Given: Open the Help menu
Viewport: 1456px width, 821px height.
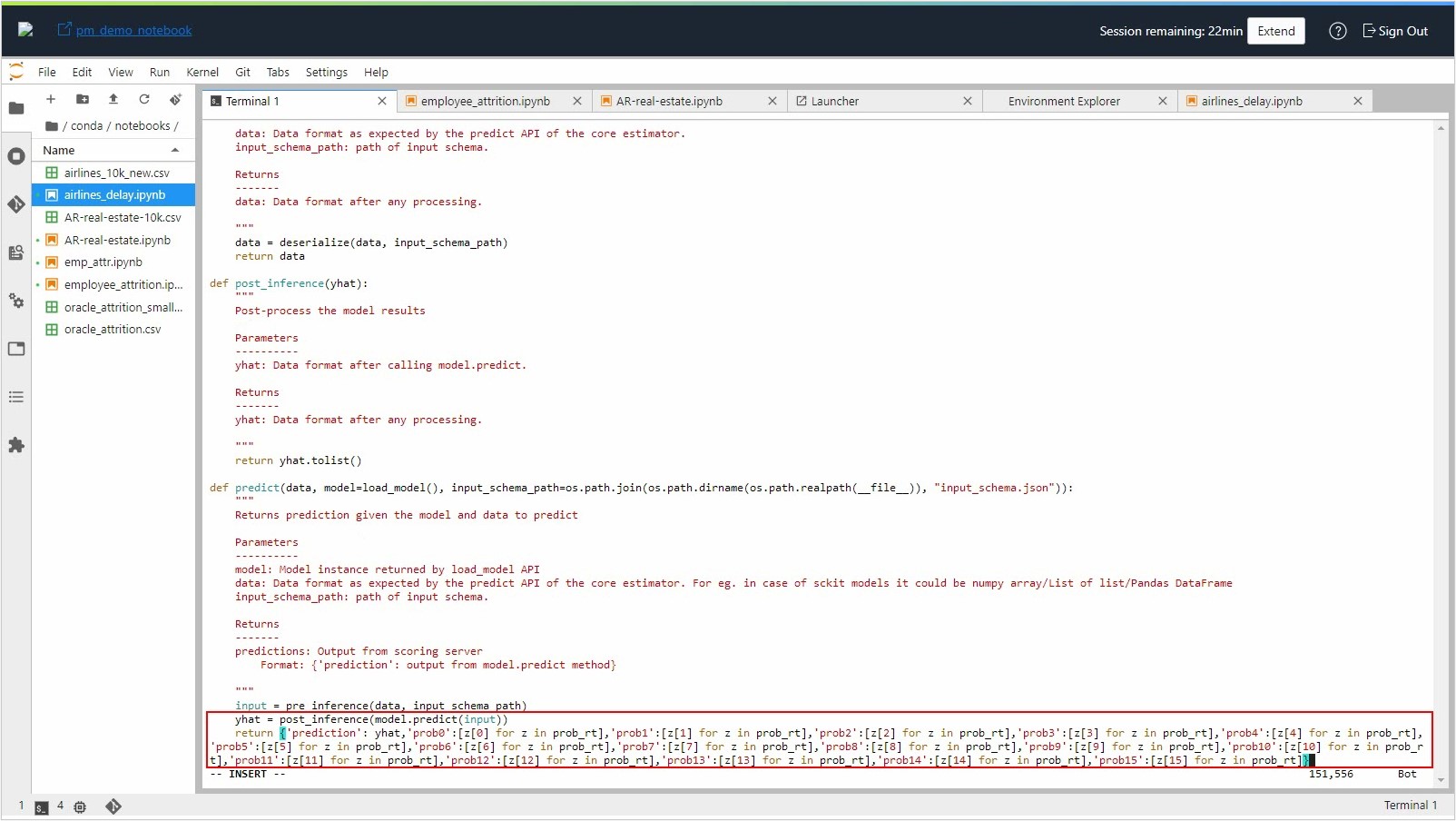Looking at the screenshot, I should [x=376, y=72].
